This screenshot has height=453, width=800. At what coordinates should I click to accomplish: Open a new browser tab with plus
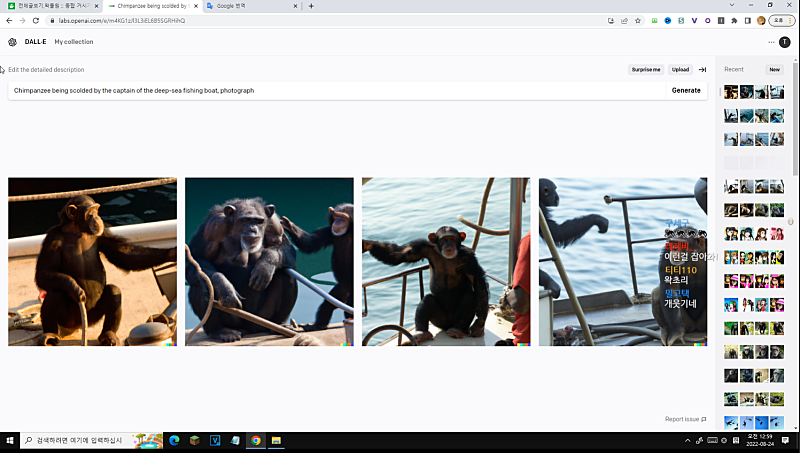pos(311,6)
